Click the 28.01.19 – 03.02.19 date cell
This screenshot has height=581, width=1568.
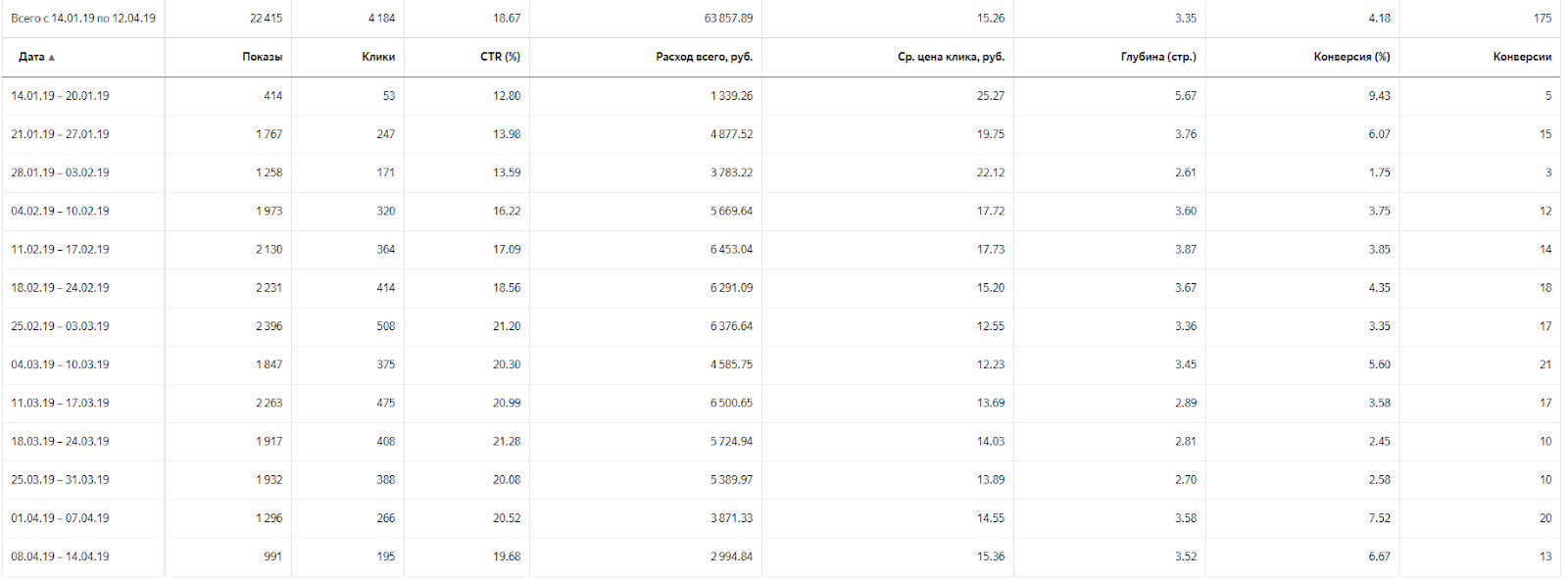tap(60, 172)
